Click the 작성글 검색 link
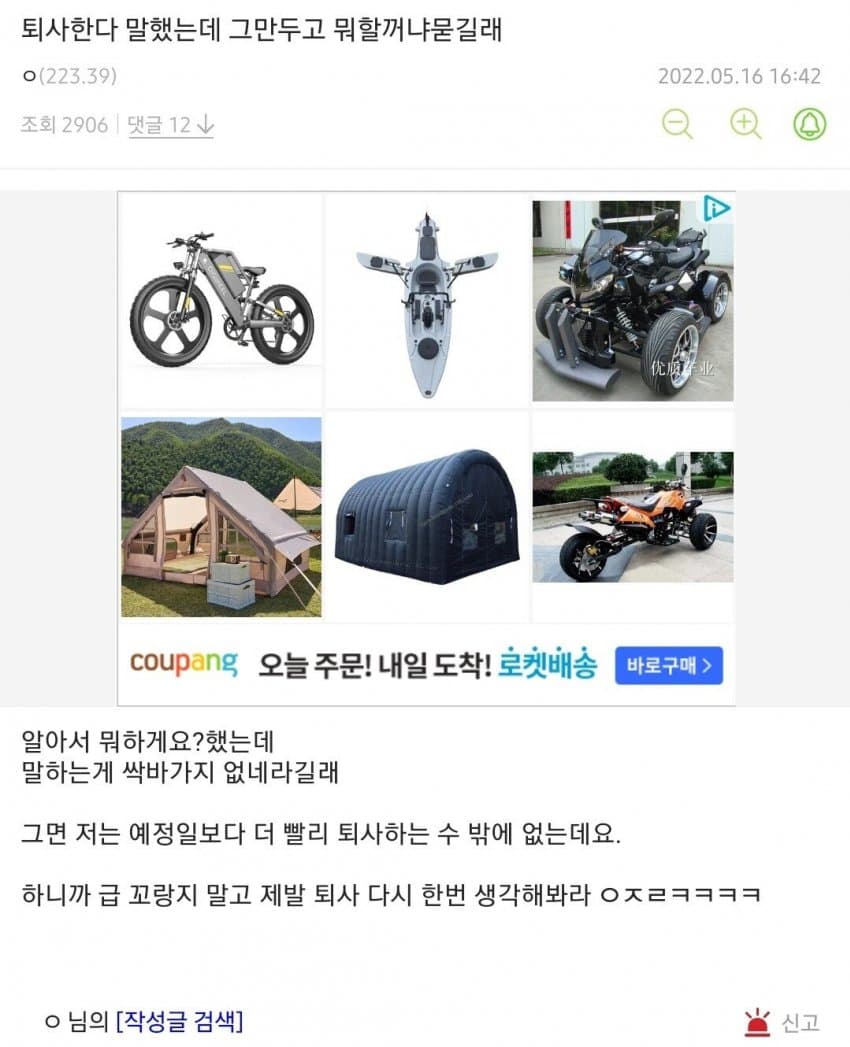Image resolution: width=850 pixels, height=1047 pixels. point(180,1022)
